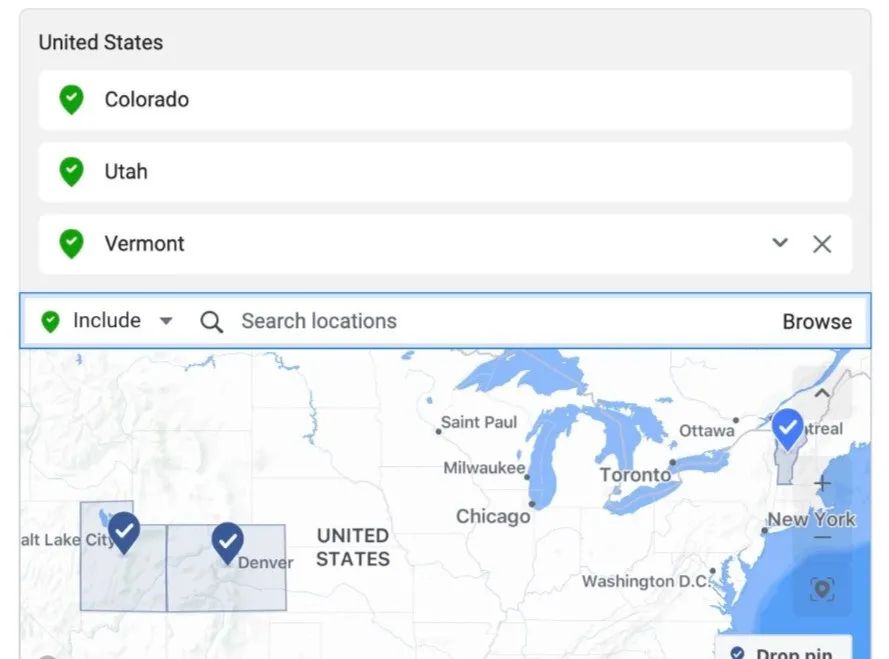
Task: Click the Drop pin button on the map
Action: point(784,651)
